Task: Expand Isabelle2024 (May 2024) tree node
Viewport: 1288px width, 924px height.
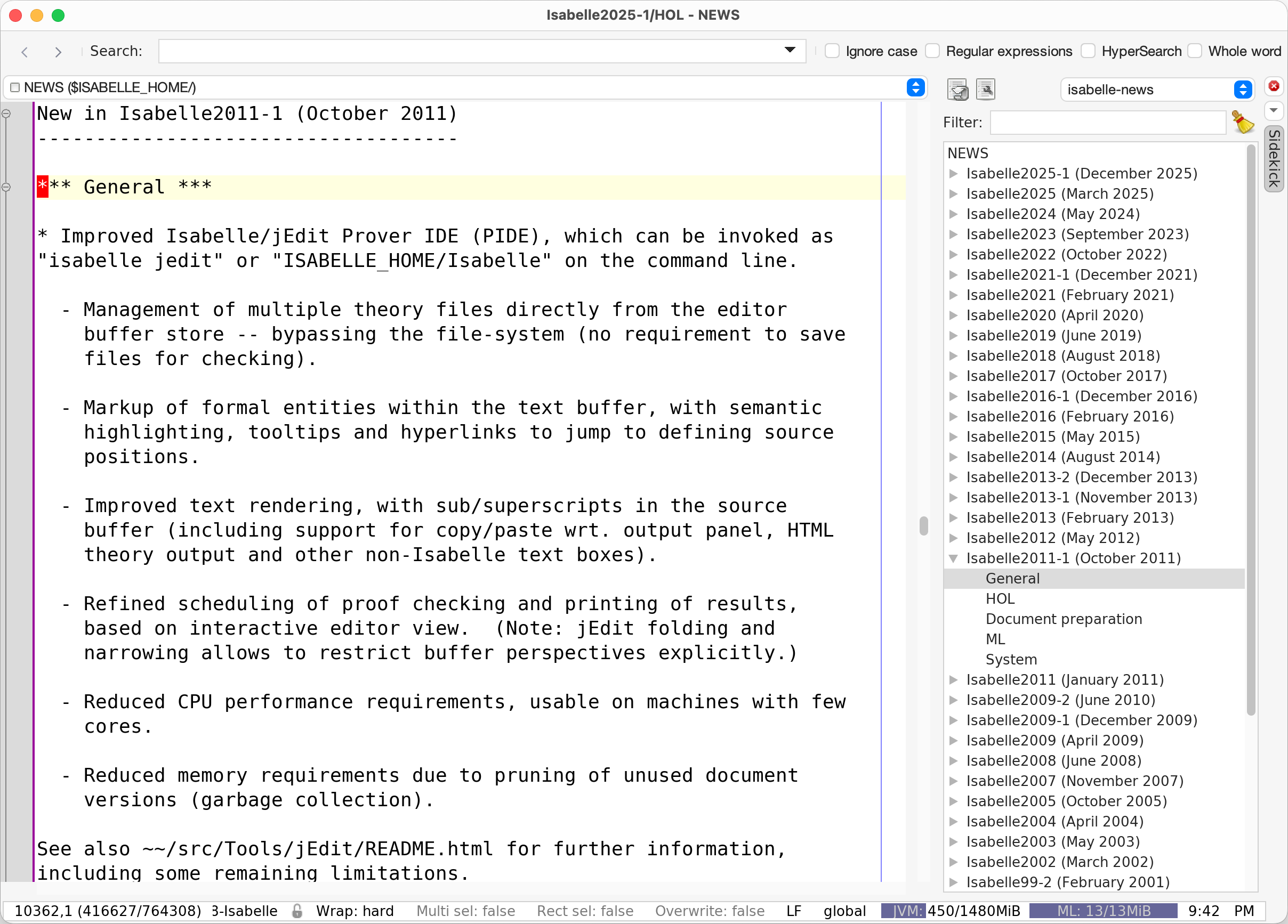Action: 954,214
